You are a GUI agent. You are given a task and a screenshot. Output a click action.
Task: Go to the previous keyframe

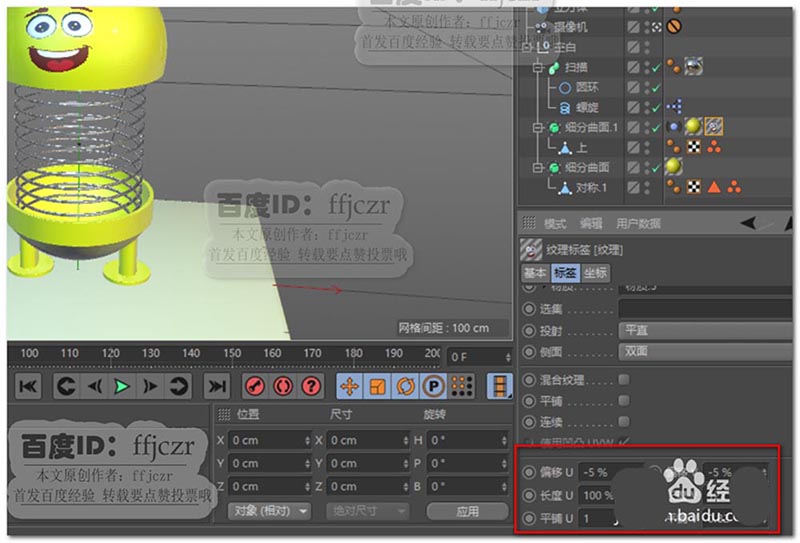pyautogui.click(x=67, y=386)
